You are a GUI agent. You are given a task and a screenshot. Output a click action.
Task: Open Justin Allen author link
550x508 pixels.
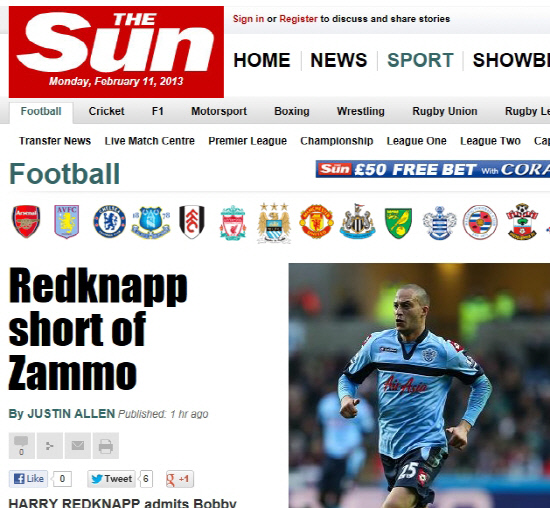71,414
